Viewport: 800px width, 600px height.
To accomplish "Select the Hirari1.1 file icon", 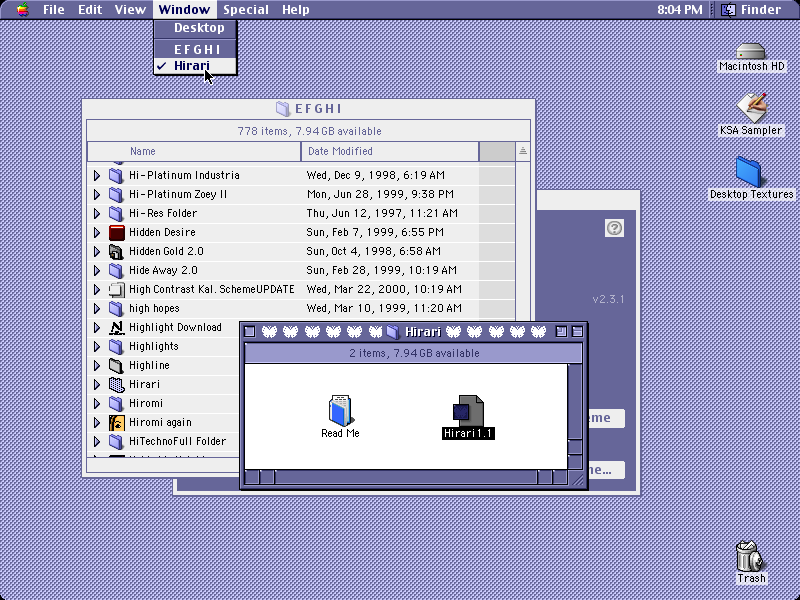I will point(468,410).
